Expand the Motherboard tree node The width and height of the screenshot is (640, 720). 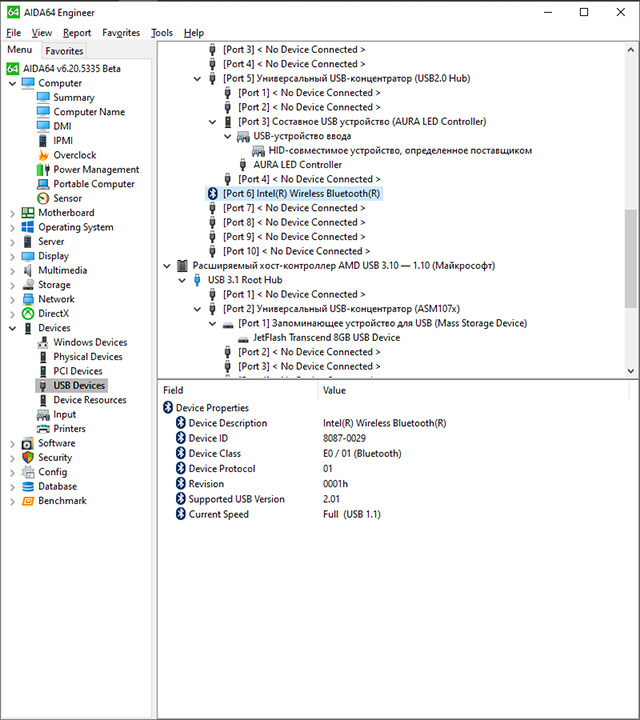point(12,213)
